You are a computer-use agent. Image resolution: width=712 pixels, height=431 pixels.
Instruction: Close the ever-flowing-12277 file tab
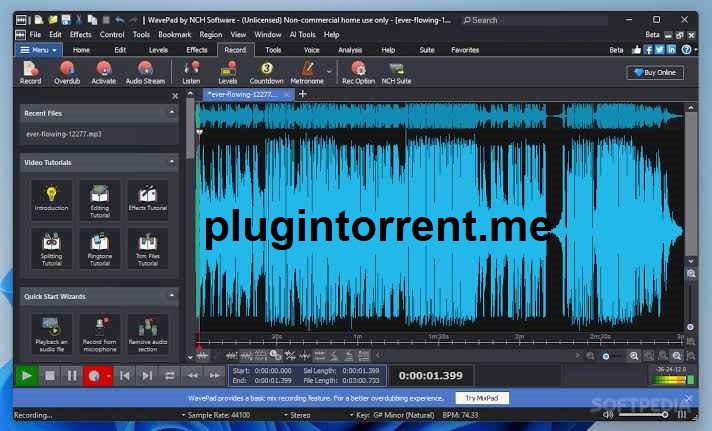click(287, 94)
